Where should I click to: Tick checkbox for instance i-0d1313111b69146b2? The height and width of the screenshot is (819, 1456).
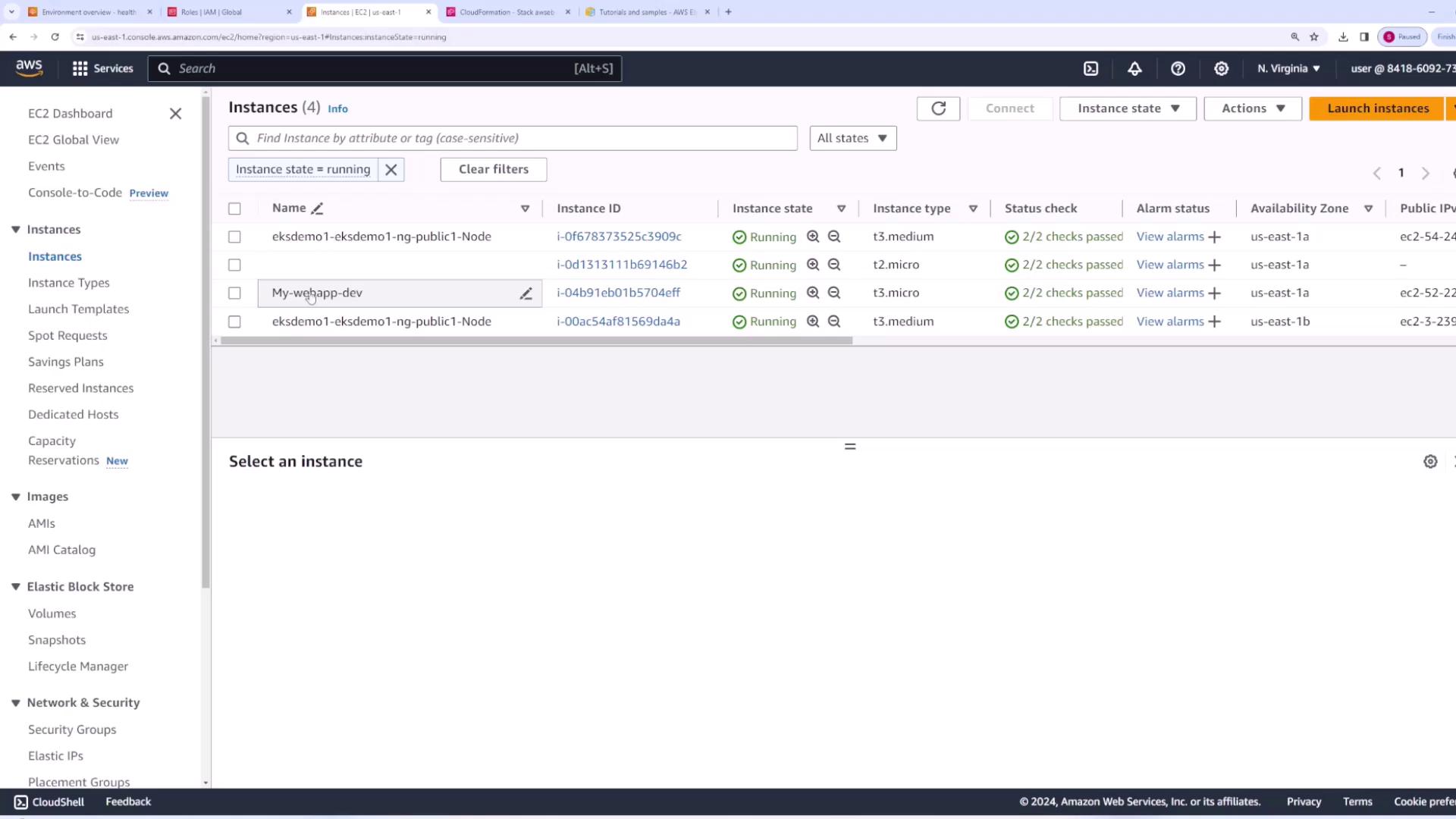tap(234, 265)
